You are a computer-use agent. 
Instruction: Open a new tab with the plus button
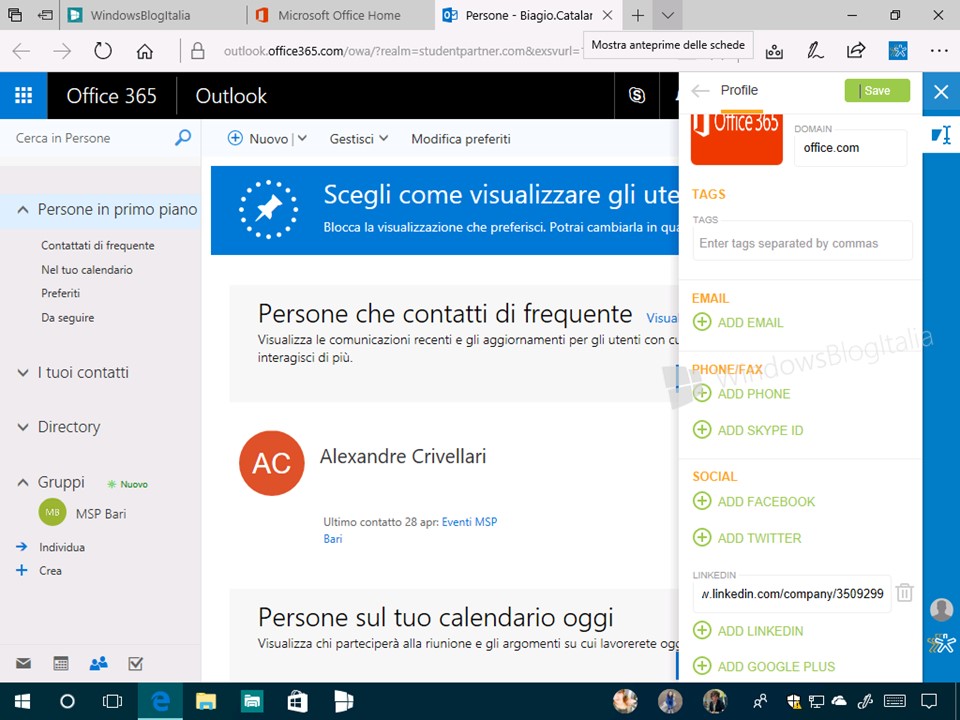[x=637, y=15]
